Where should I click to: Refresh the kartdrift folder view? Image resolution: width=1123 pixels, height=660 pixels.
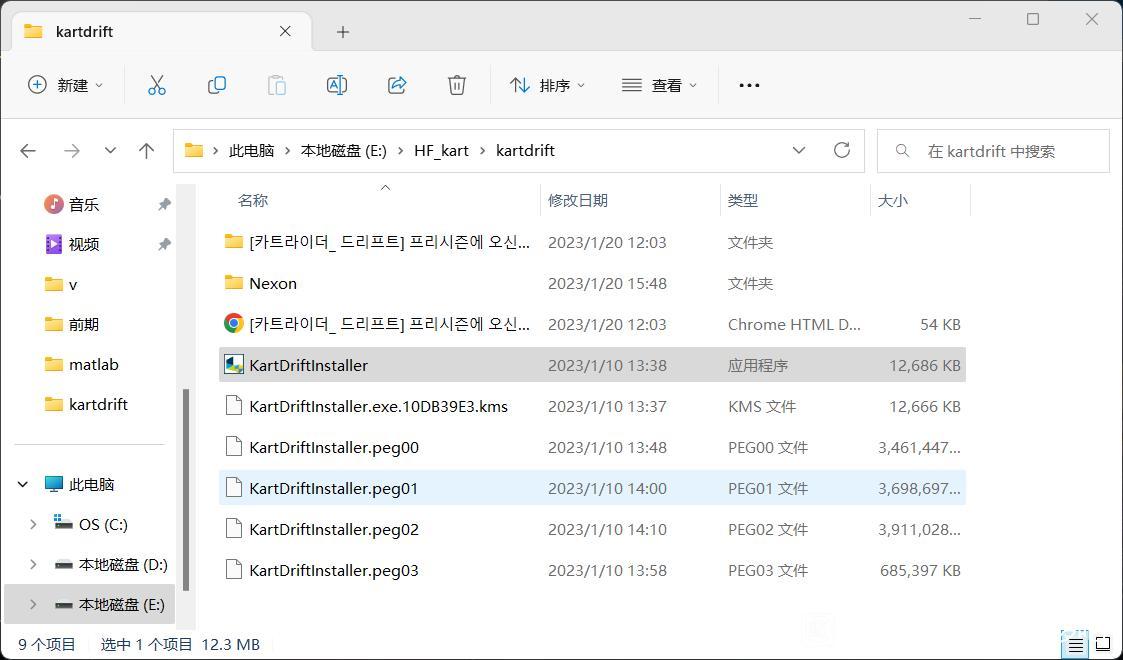click(842, 150)
